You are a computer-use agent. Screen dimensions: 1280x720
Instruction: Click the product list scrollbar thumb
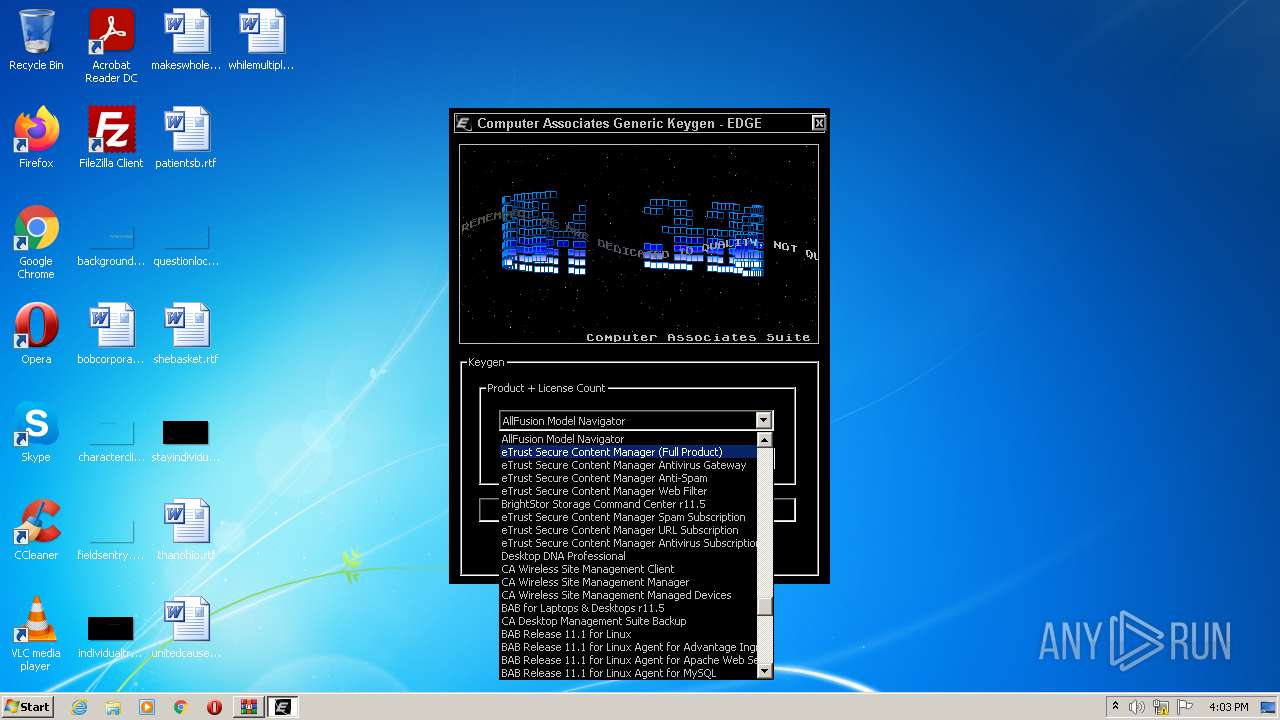(764, 606)
